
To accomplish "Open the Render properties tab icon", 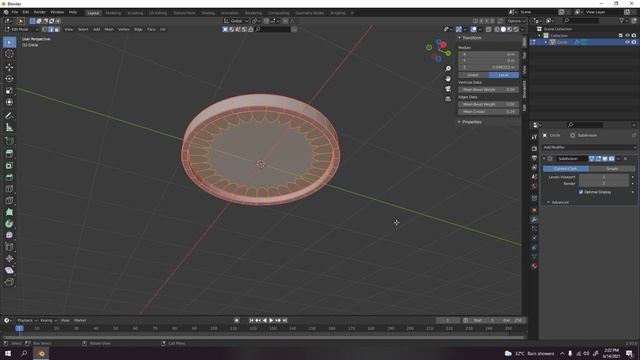I will click(534, 149).
